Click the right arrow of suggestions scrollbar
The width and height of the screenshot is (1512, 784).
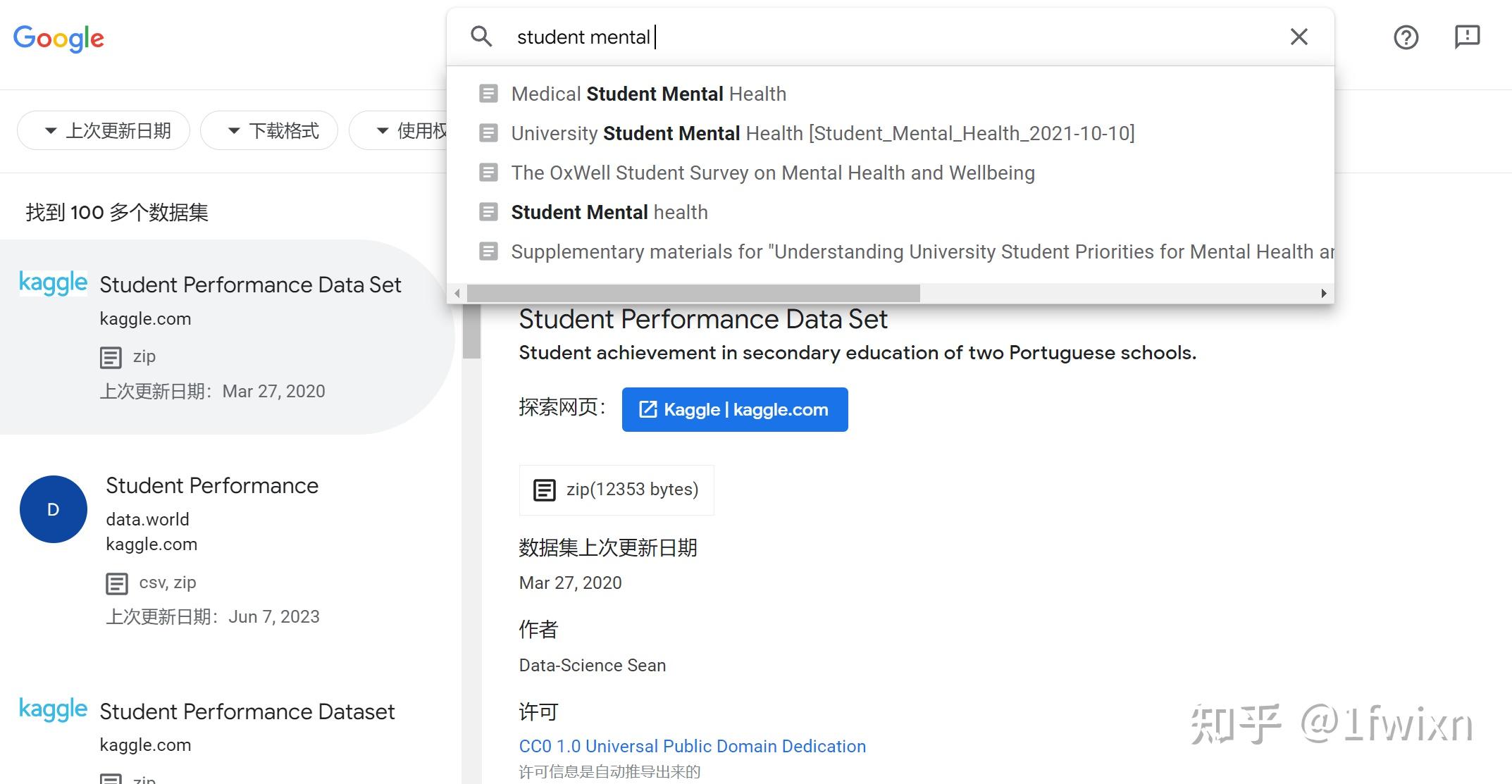tap(1323, 293)
